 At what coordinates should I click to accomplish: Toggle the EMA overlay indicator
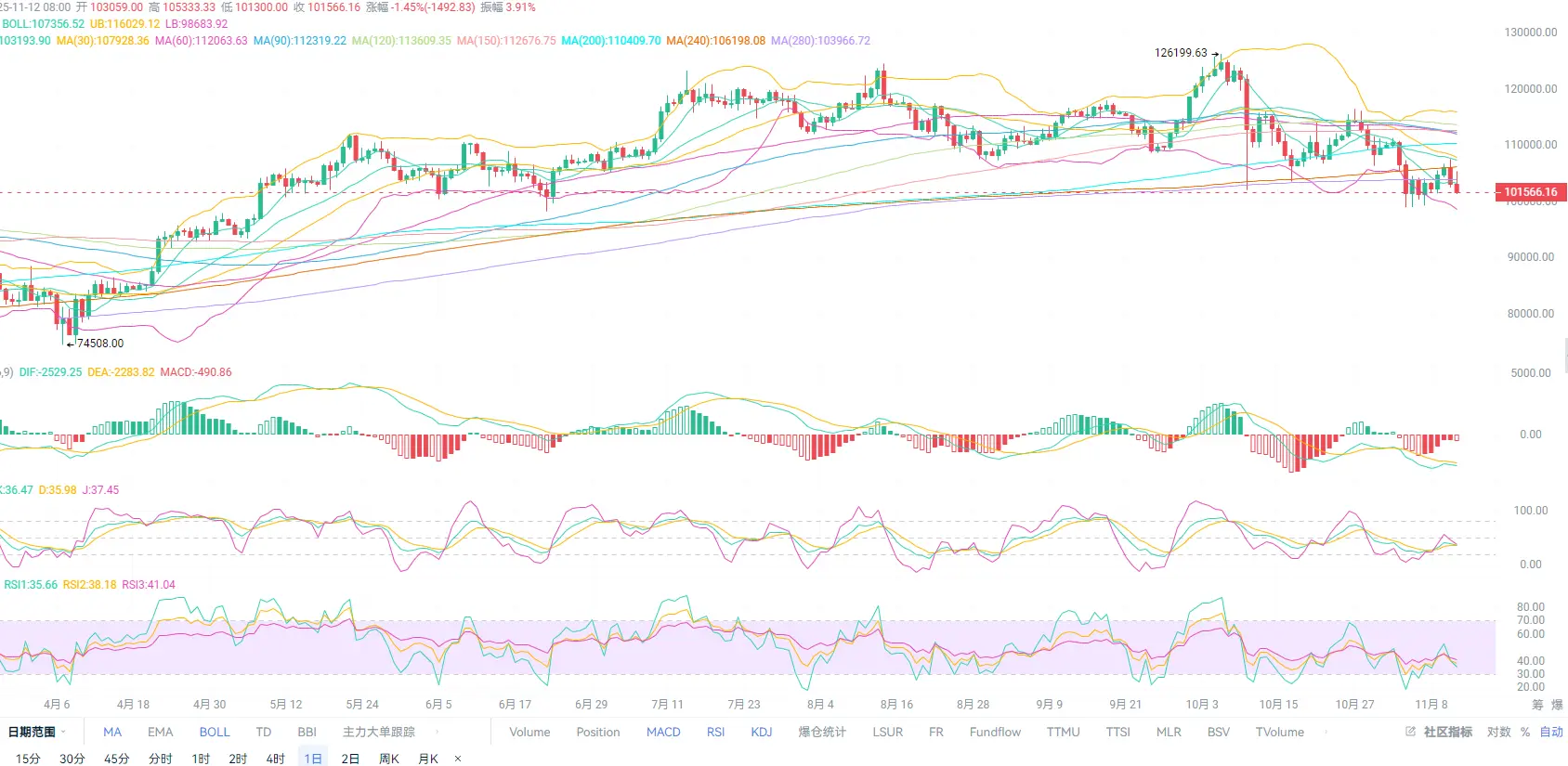161,732
